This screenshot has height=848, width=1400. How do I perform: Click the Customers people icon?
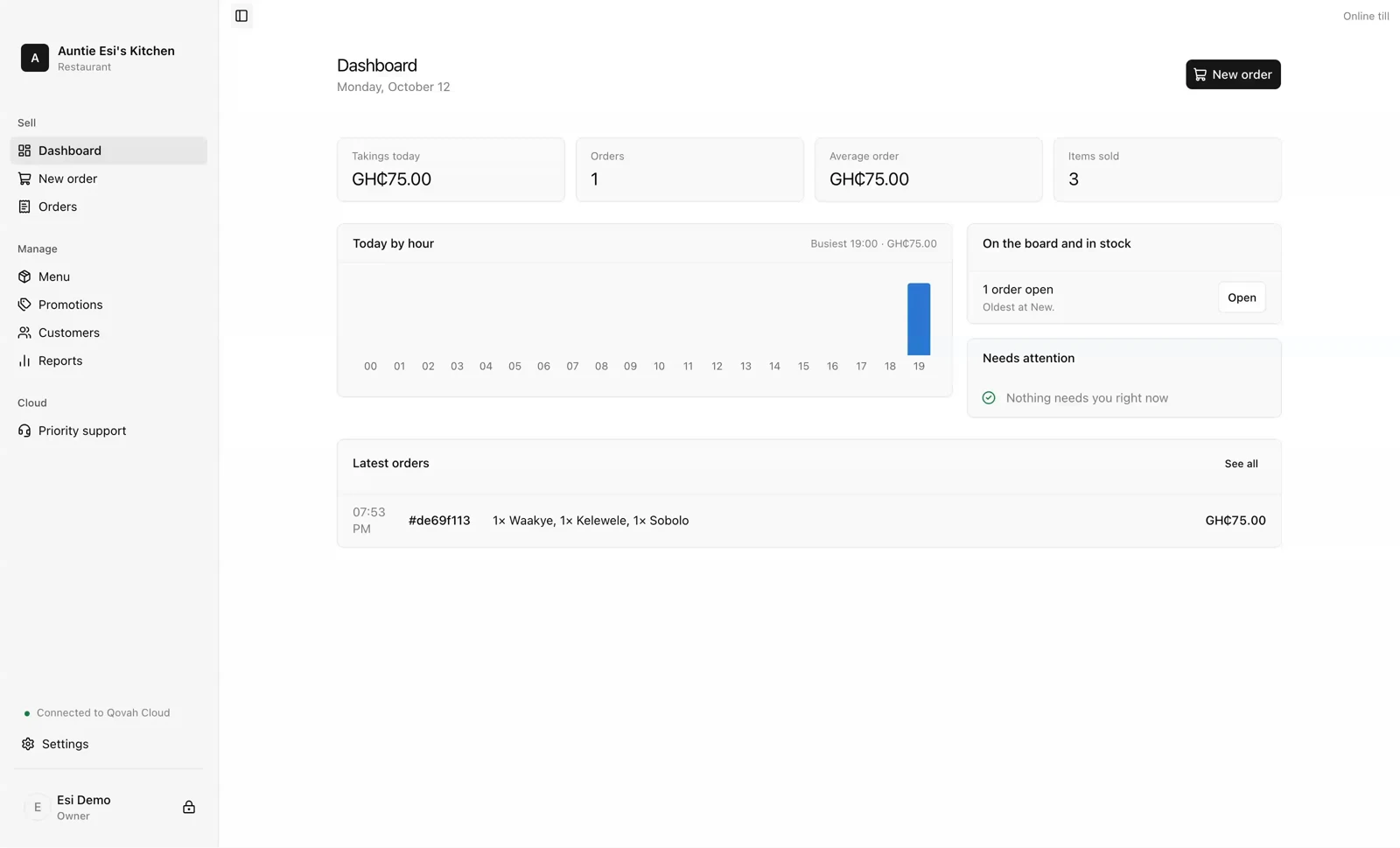(x=24, y=333)
